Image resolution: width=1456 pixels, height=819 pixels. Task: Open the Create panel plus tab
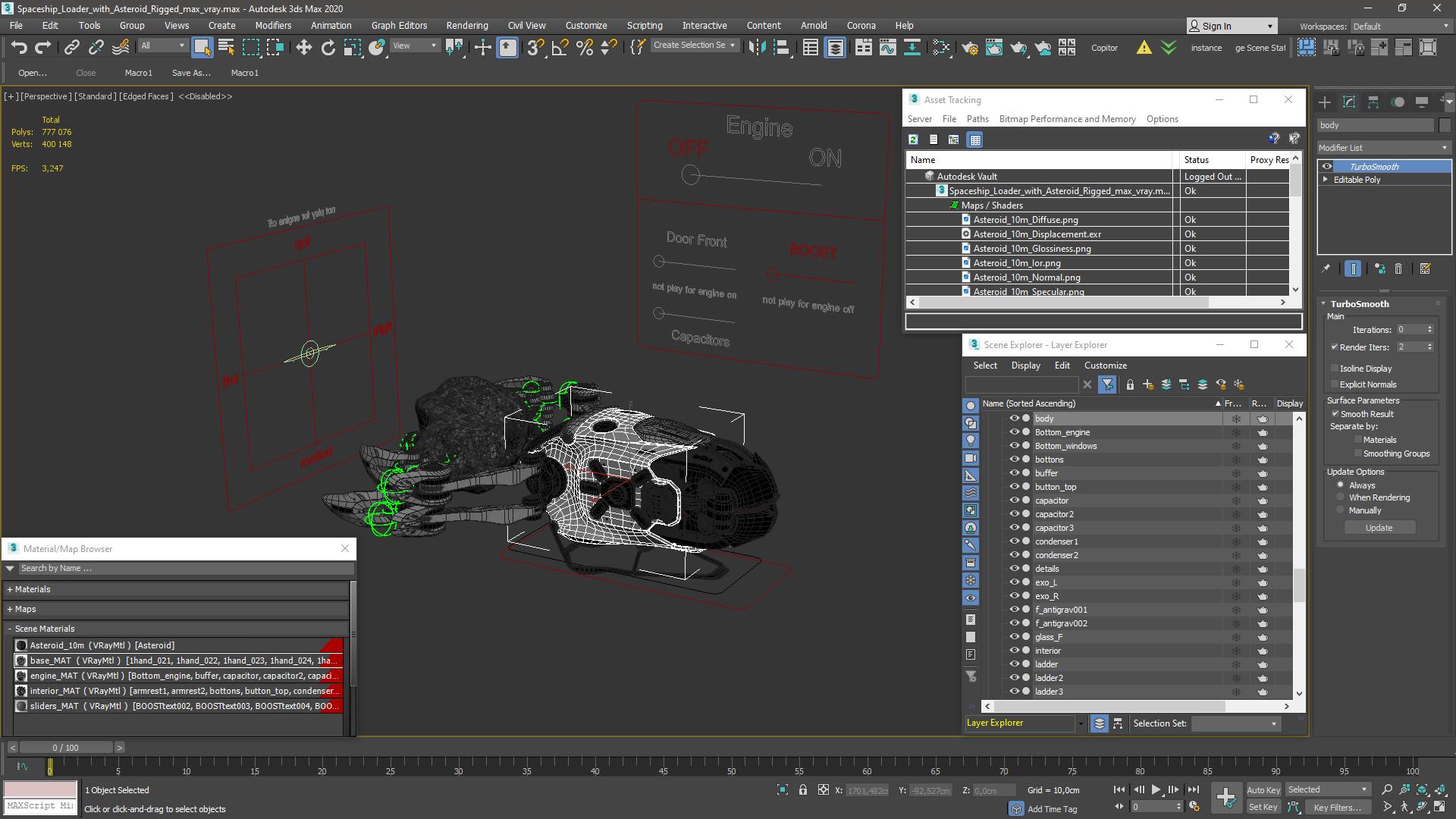tap(1325, 102)
